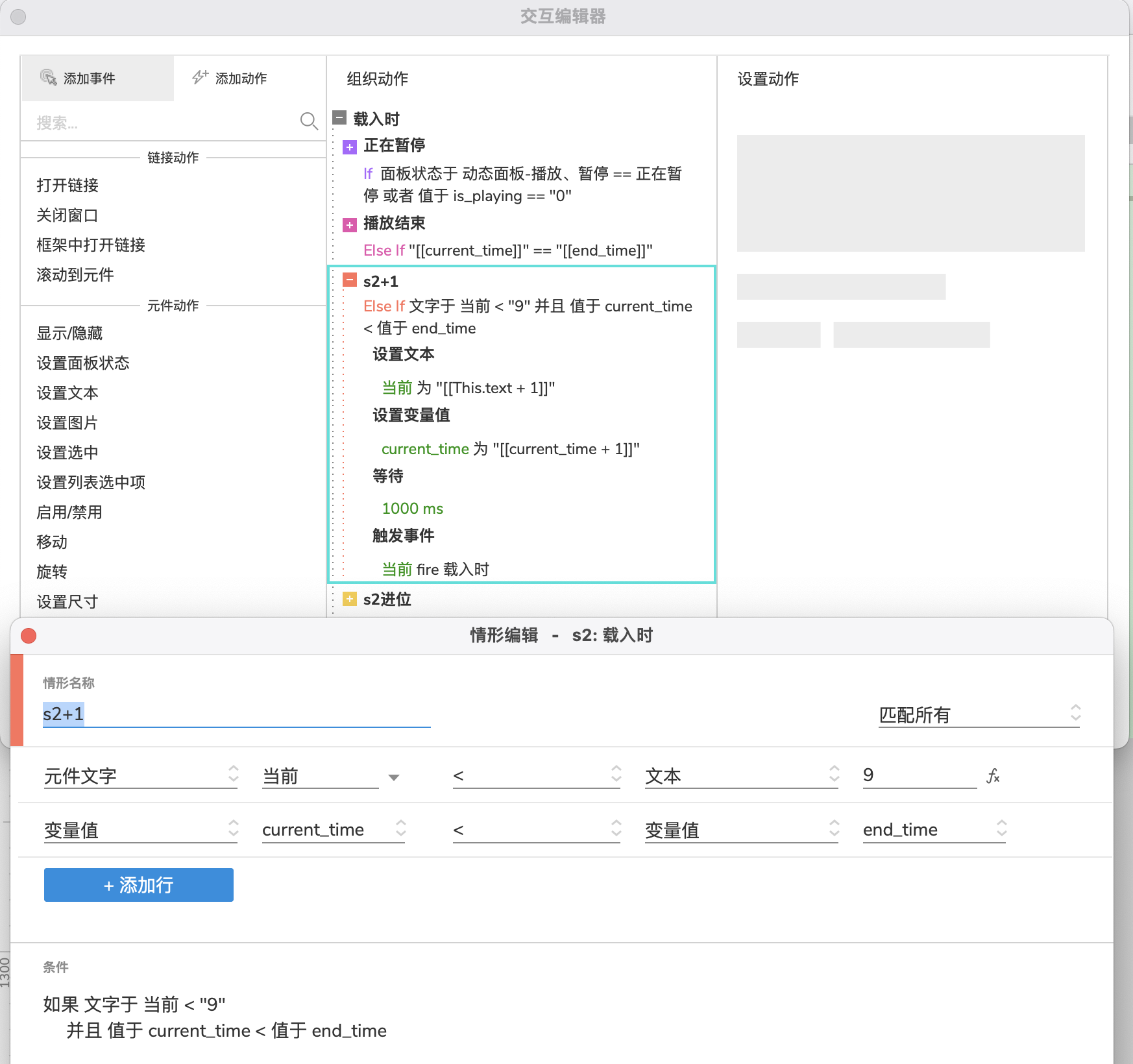The image size is (1133, 1064).
Task: Choose the 关闭窗口 action
Action: click(x=67, y=215)
